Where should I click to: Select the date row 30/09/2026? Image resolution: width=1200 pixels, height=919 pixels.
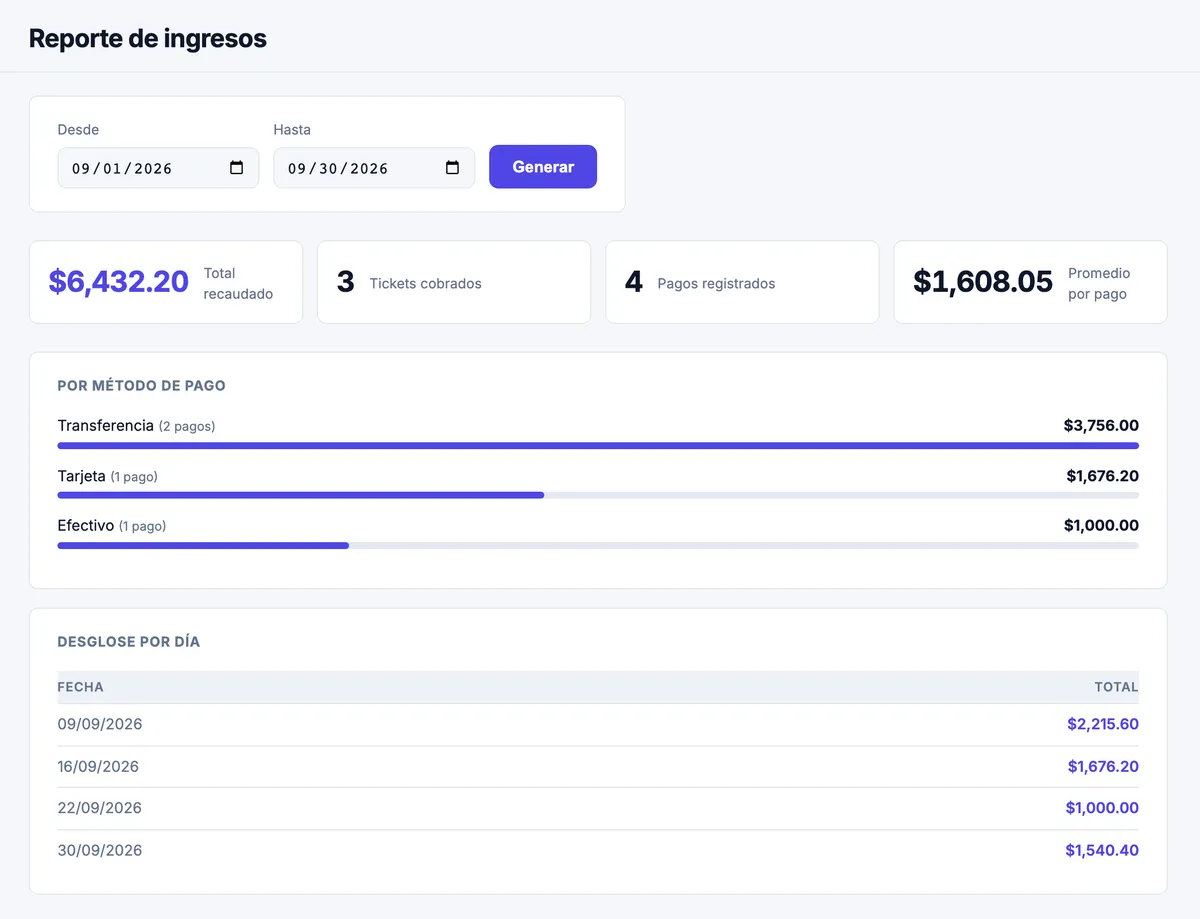coord(598,851)
